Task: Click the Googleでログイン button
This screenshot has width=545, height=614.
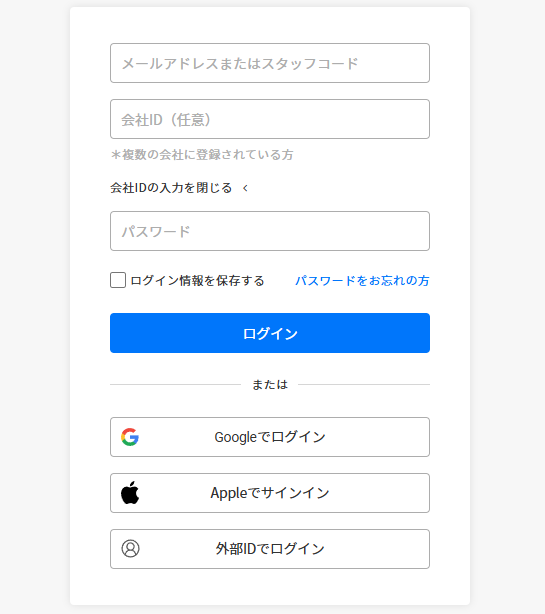Action: click(270, 437)
